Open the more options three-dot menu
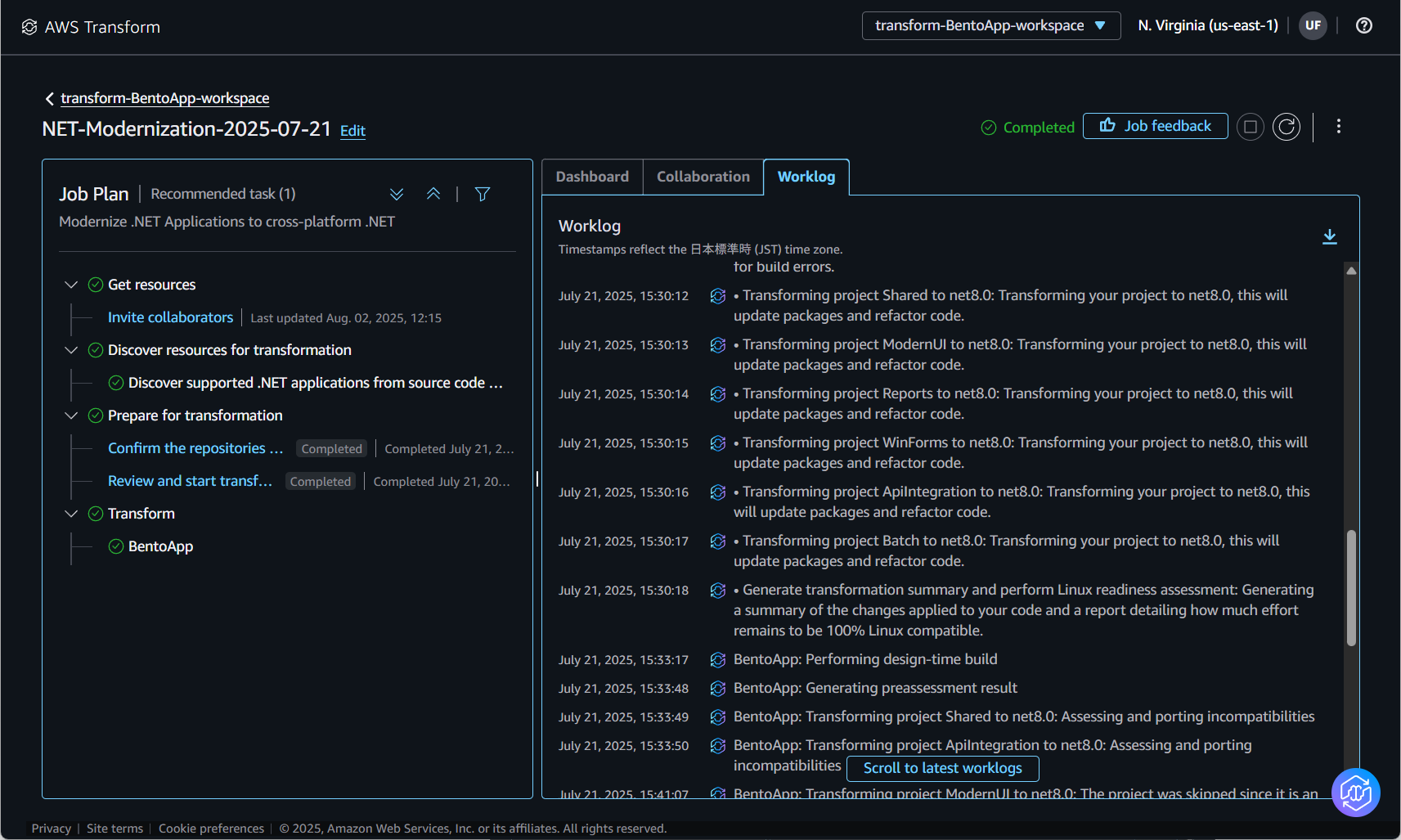This screenshot has width=1401, height=840. 1338,126
